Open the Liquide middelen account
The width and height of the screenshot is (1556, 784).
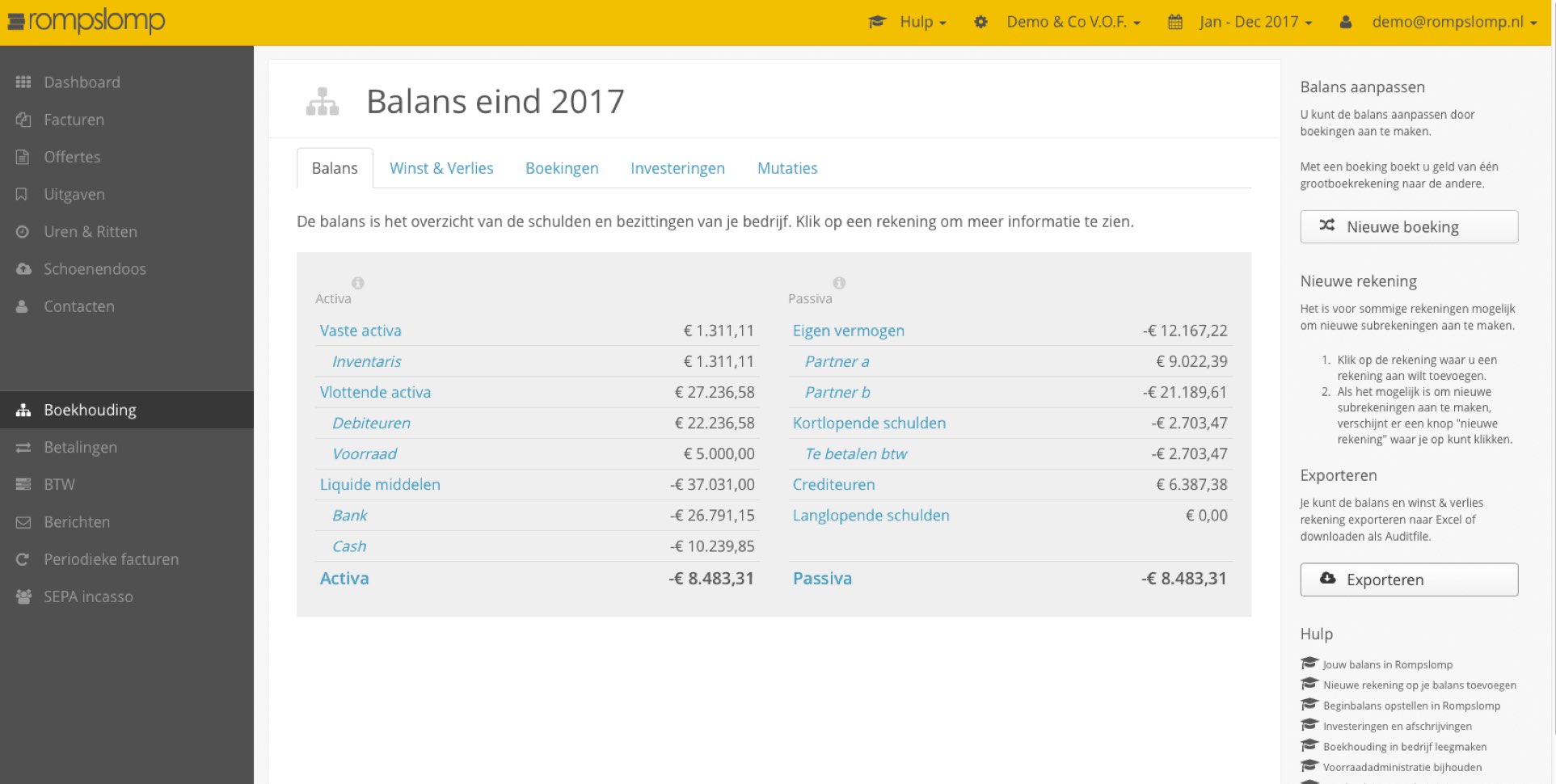[x=380, y=484]
